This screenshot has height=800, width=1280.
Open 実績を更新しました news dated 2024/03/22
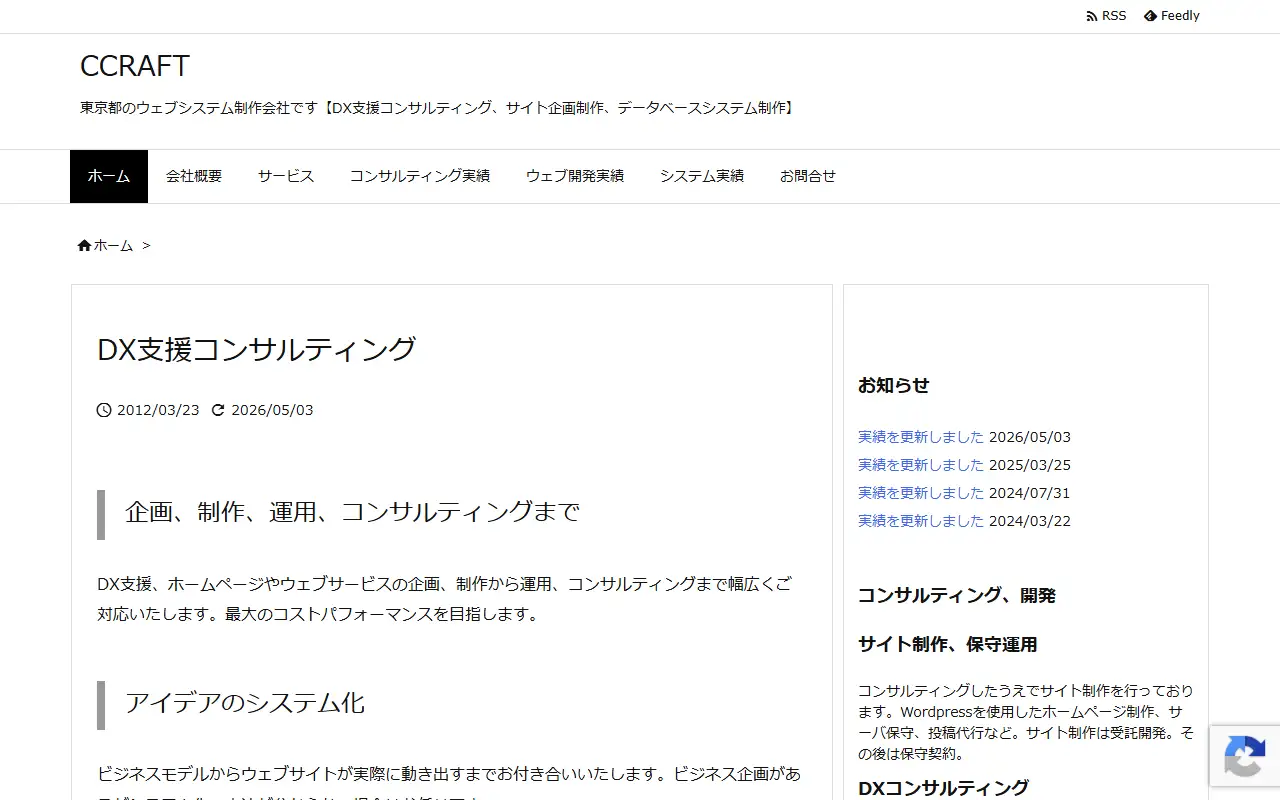click(x=921, y=521)
